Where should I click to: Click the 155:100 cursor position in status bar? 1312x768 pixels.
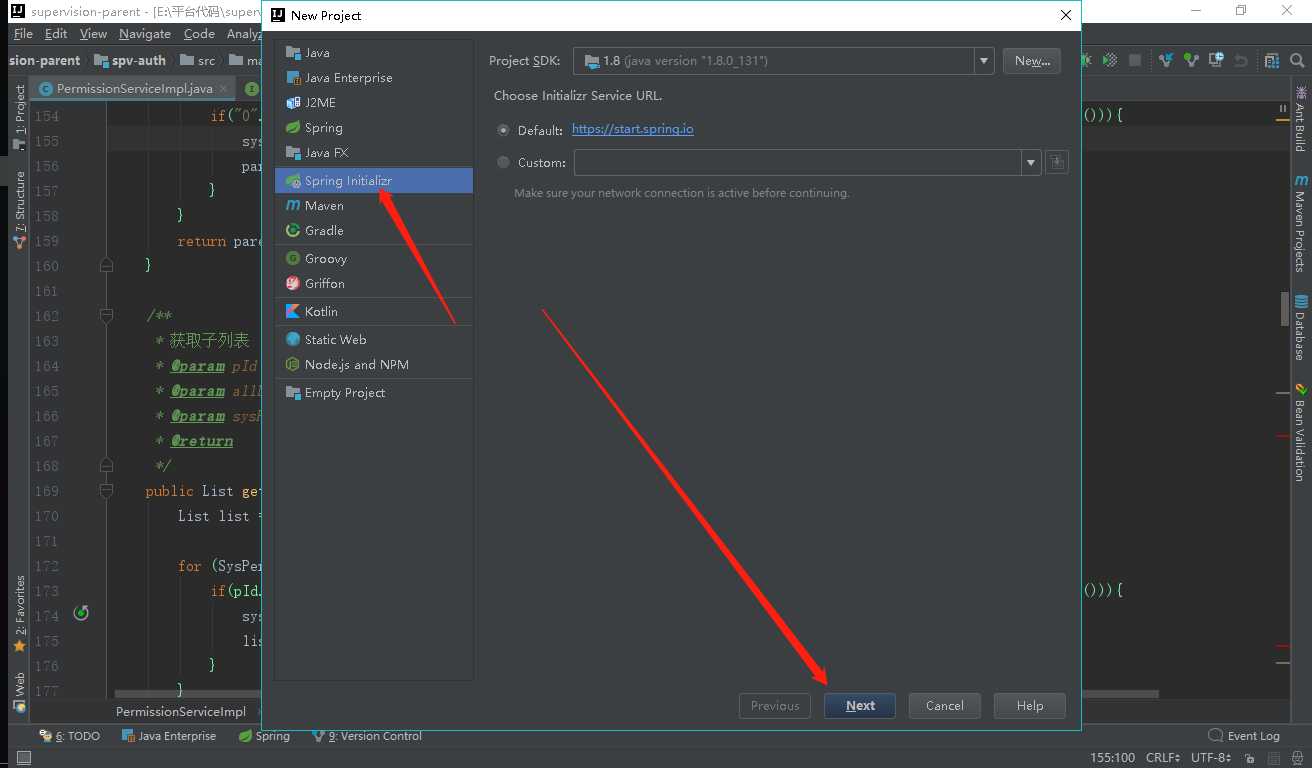tap(1113, 758)
